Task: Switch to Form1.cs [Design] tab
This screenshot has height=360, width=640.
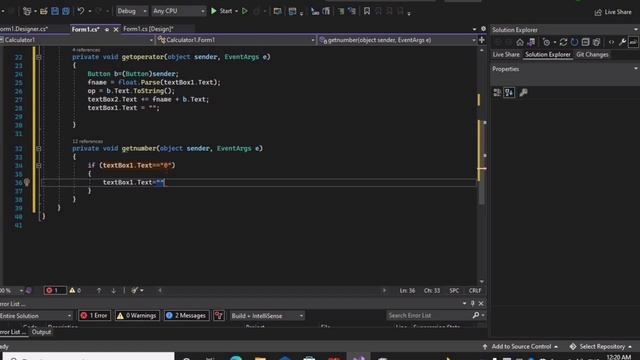Action: pos(148,29)
